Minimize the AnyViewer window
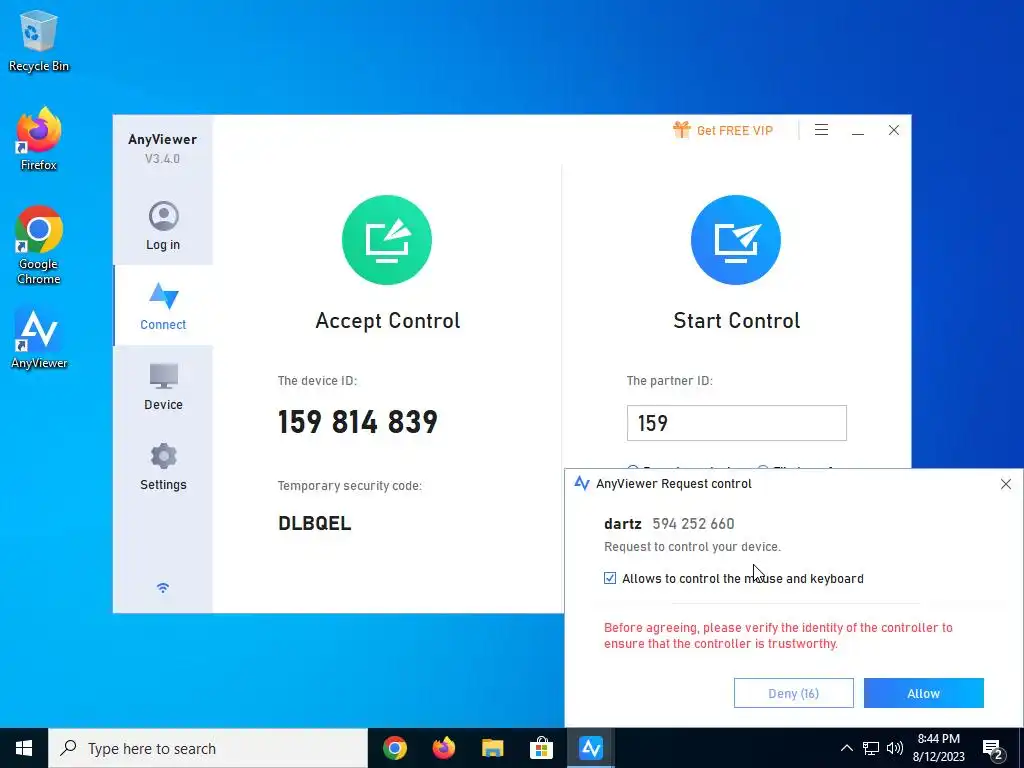The image size is (1024, 768). pos(858,131)
